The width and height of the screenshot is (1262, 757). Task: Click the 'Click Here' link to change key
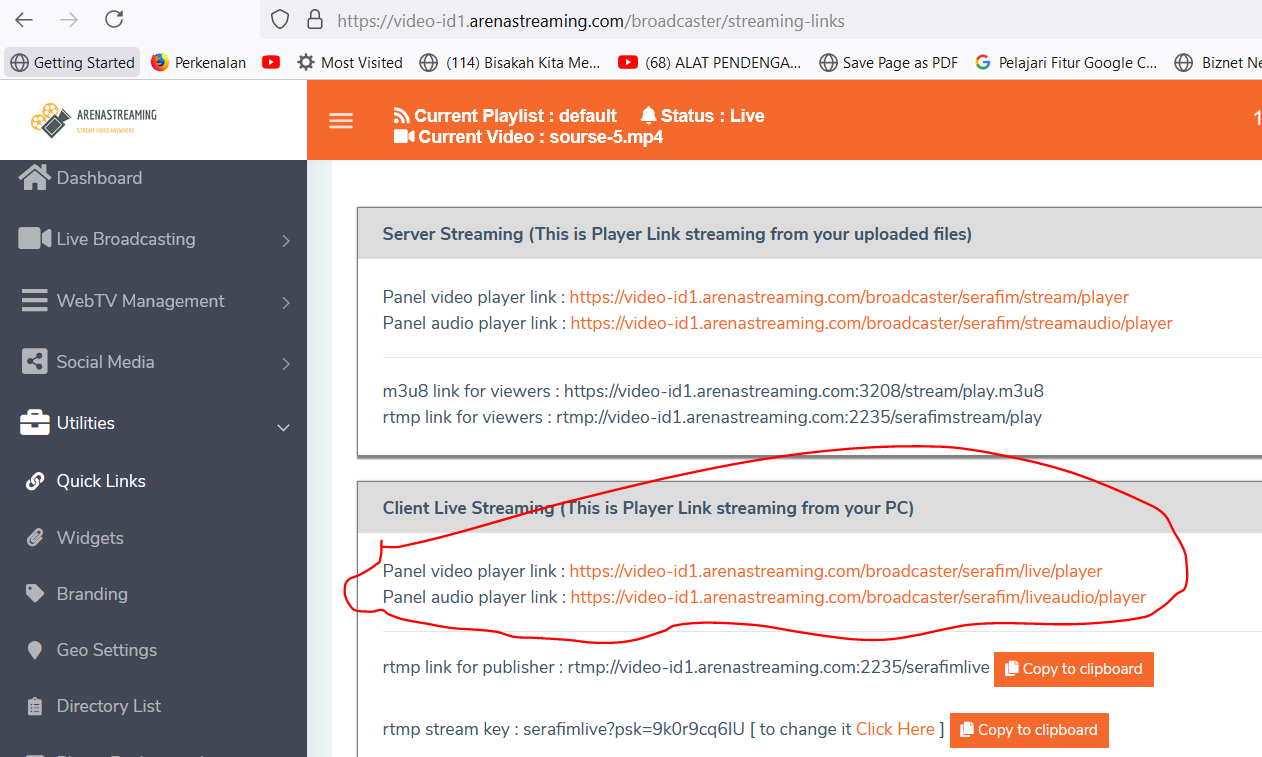coord(895,729)
